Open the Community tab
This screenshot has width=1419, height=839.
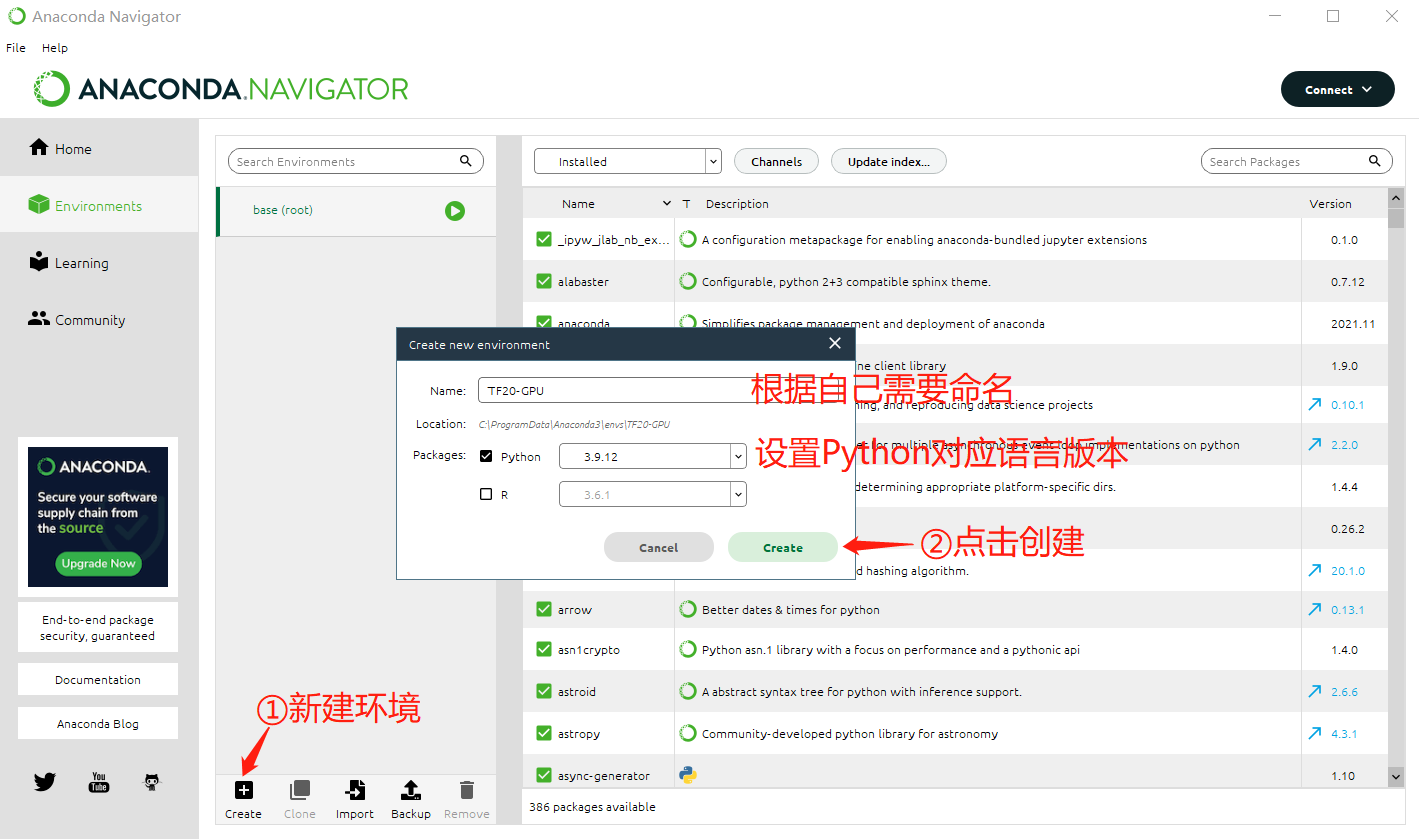[x=99, y=320]
